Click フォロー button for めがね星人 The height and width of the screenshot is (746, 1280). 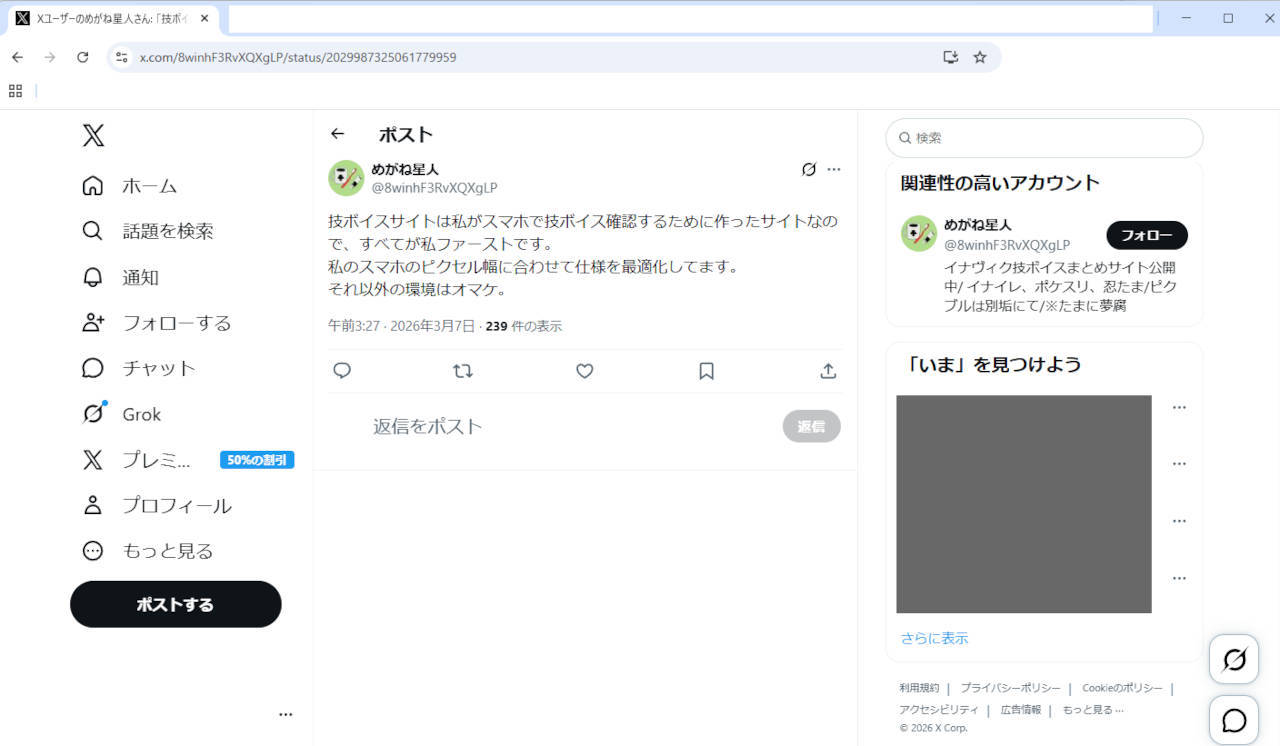[x=1147, y=235]
